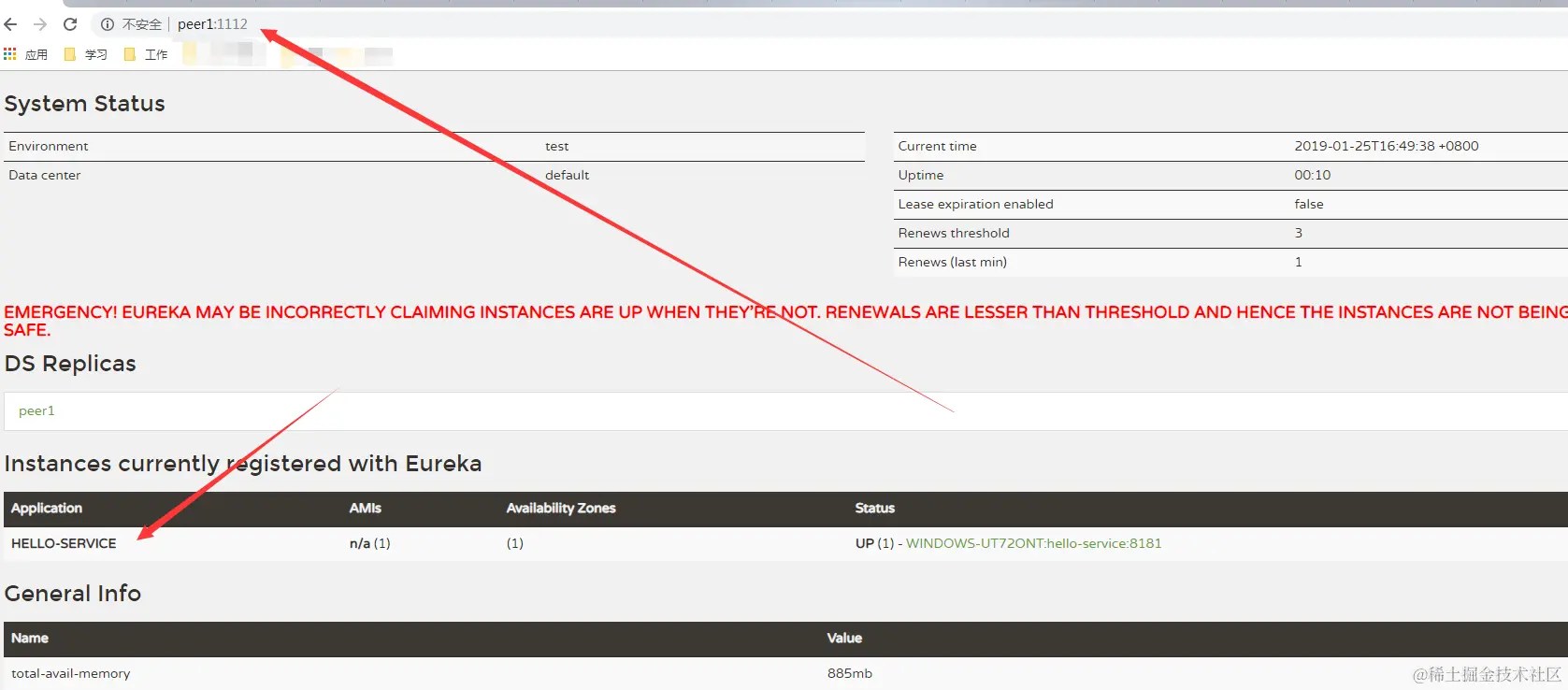
Task: Open the 学习 bookmarks folder
Action: pos(86,54)
